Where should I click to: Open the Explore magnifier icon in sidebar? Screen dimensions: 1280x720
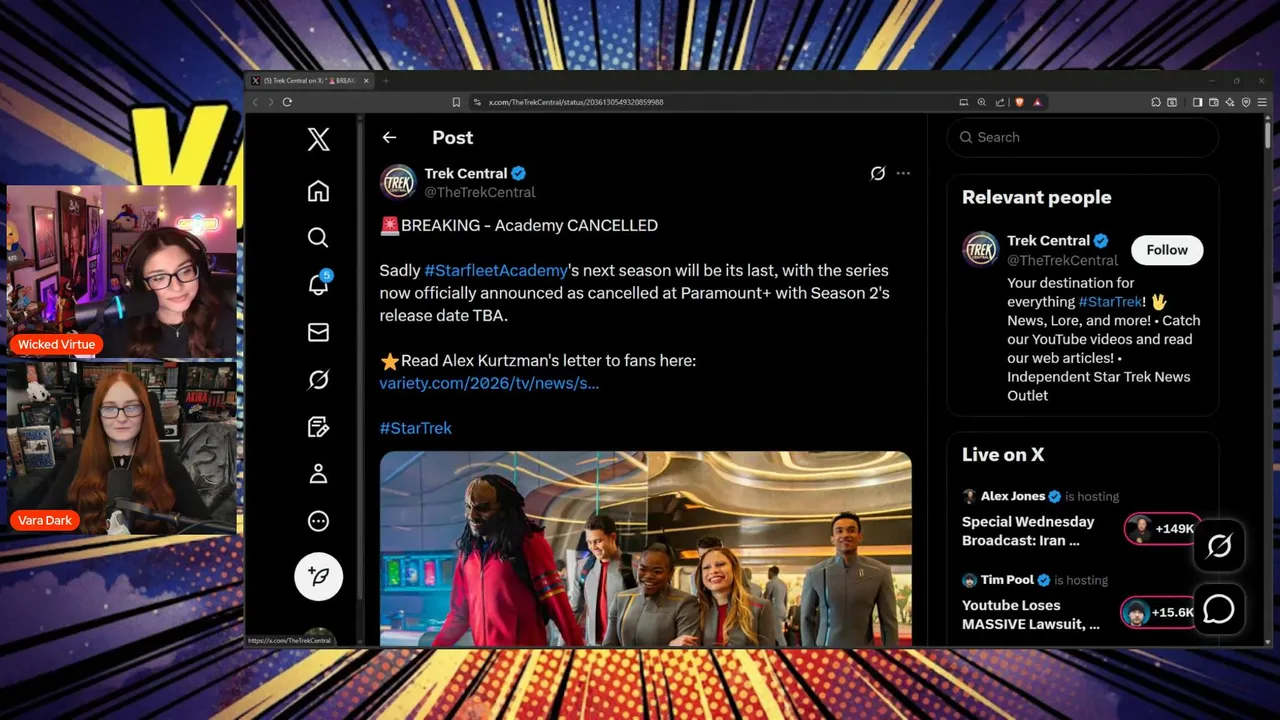click(x=318, y=237)
